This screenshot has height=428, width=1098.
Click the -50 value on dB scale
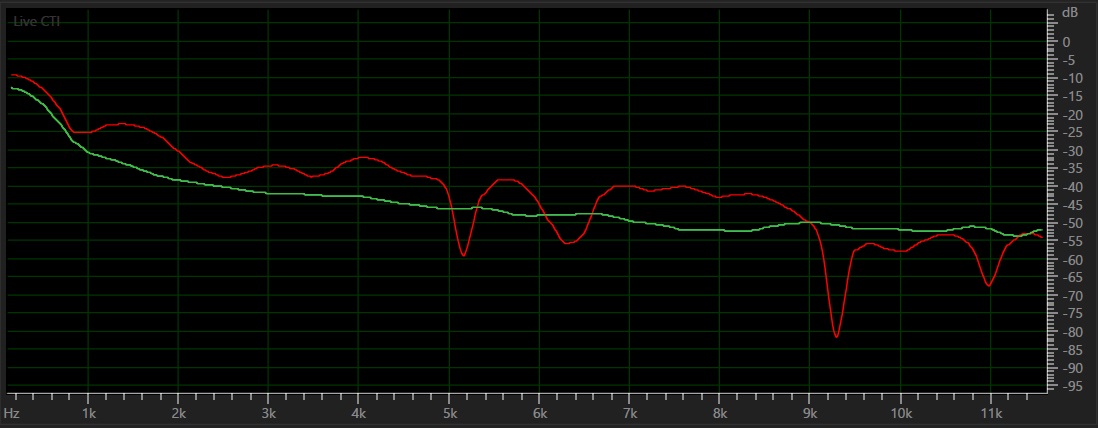pyautogui.click(x=1071, y=223)
